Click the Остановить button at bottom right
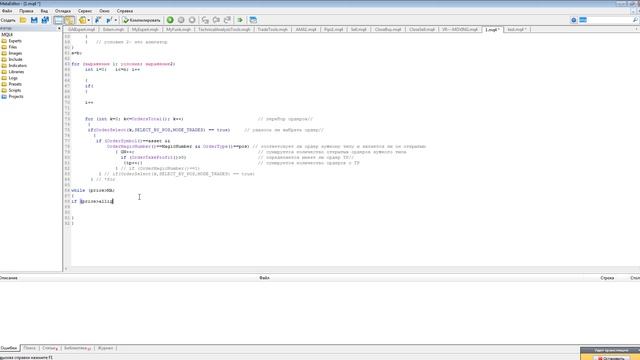 pyautogui.click(x=611, y=358)
